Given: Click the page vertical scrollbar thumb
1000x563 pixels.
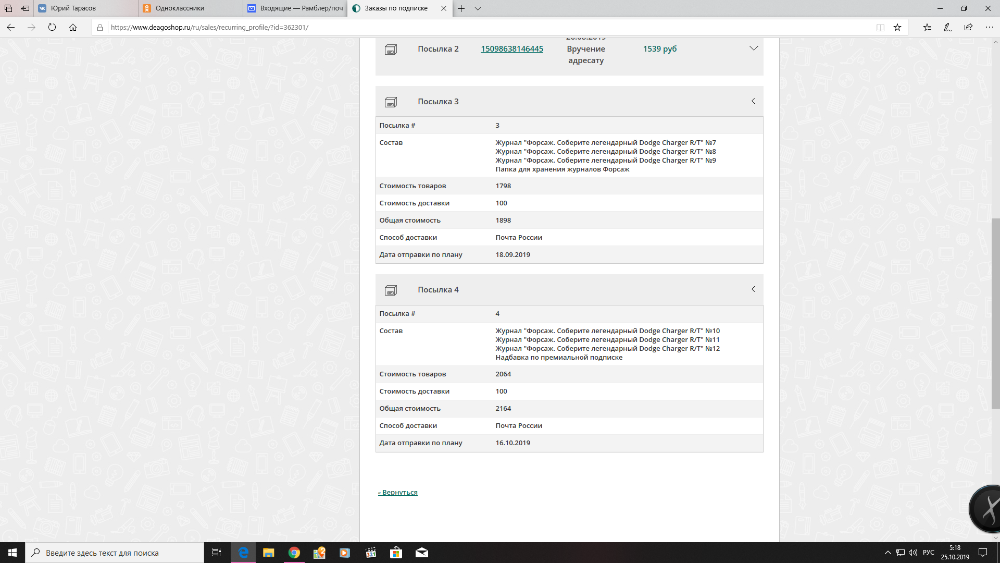Looking at the screenshot, I should point(994,310).
